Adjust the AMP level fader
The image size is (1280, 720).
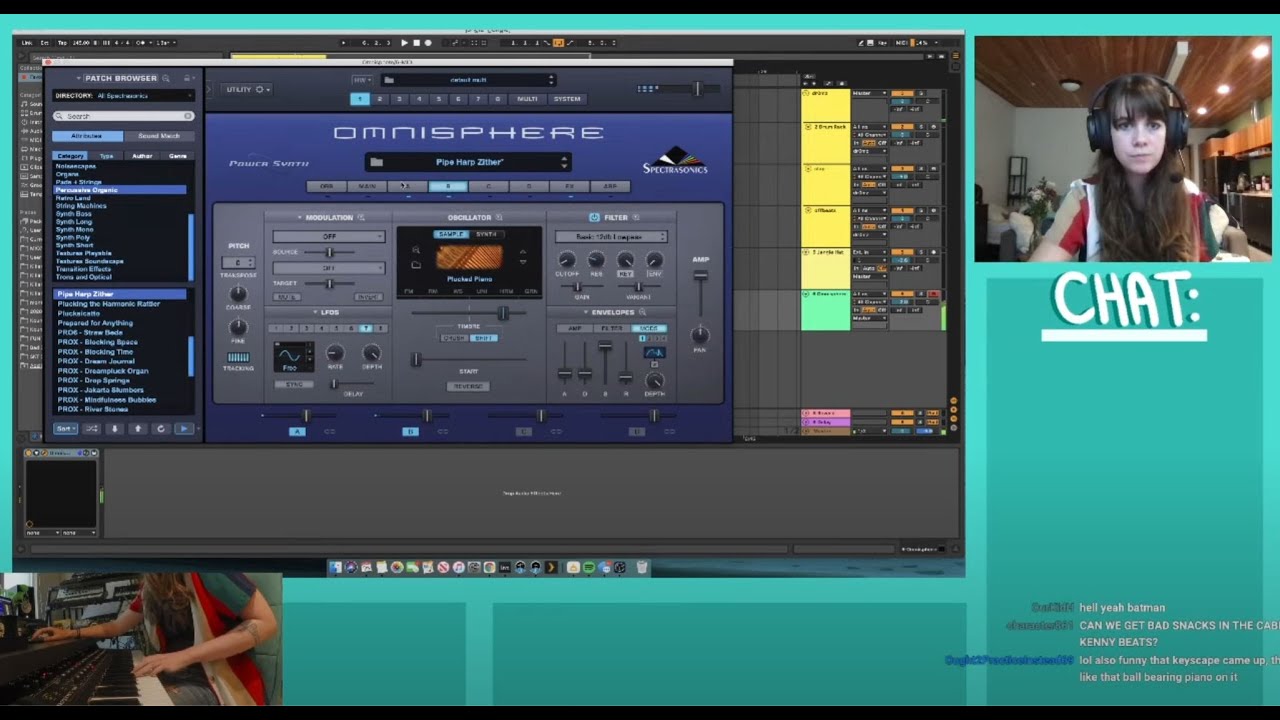click(701, 276)
